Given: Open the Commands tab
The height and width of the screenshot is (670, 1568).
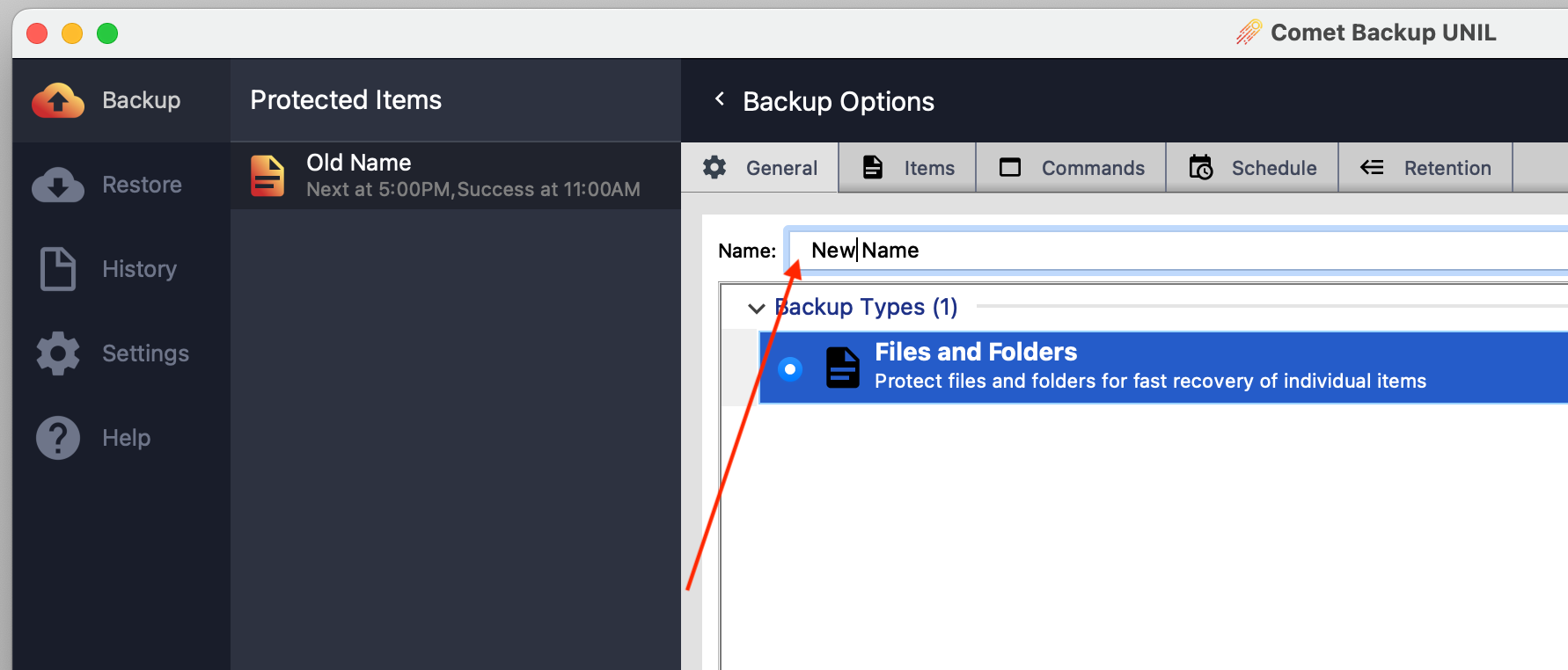Looking at the screenshot, I should tap(1072, 168).
